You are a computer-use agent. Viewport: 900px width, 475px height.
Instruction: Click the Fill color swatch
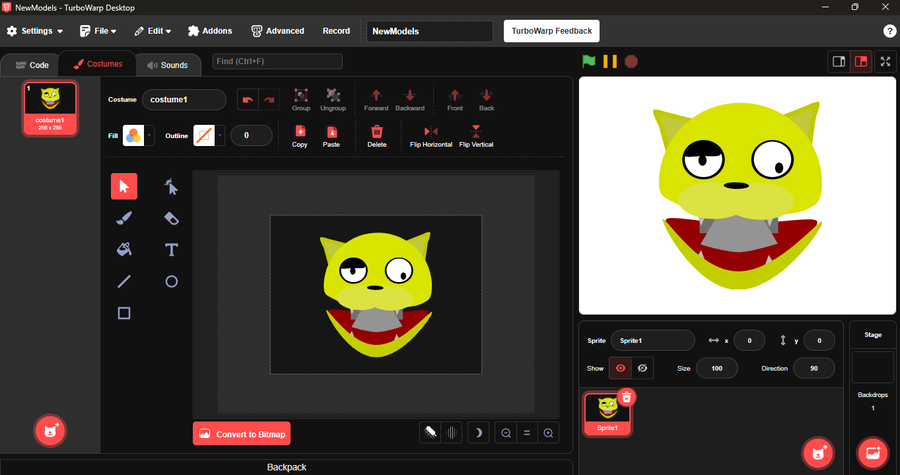(134, 136)
